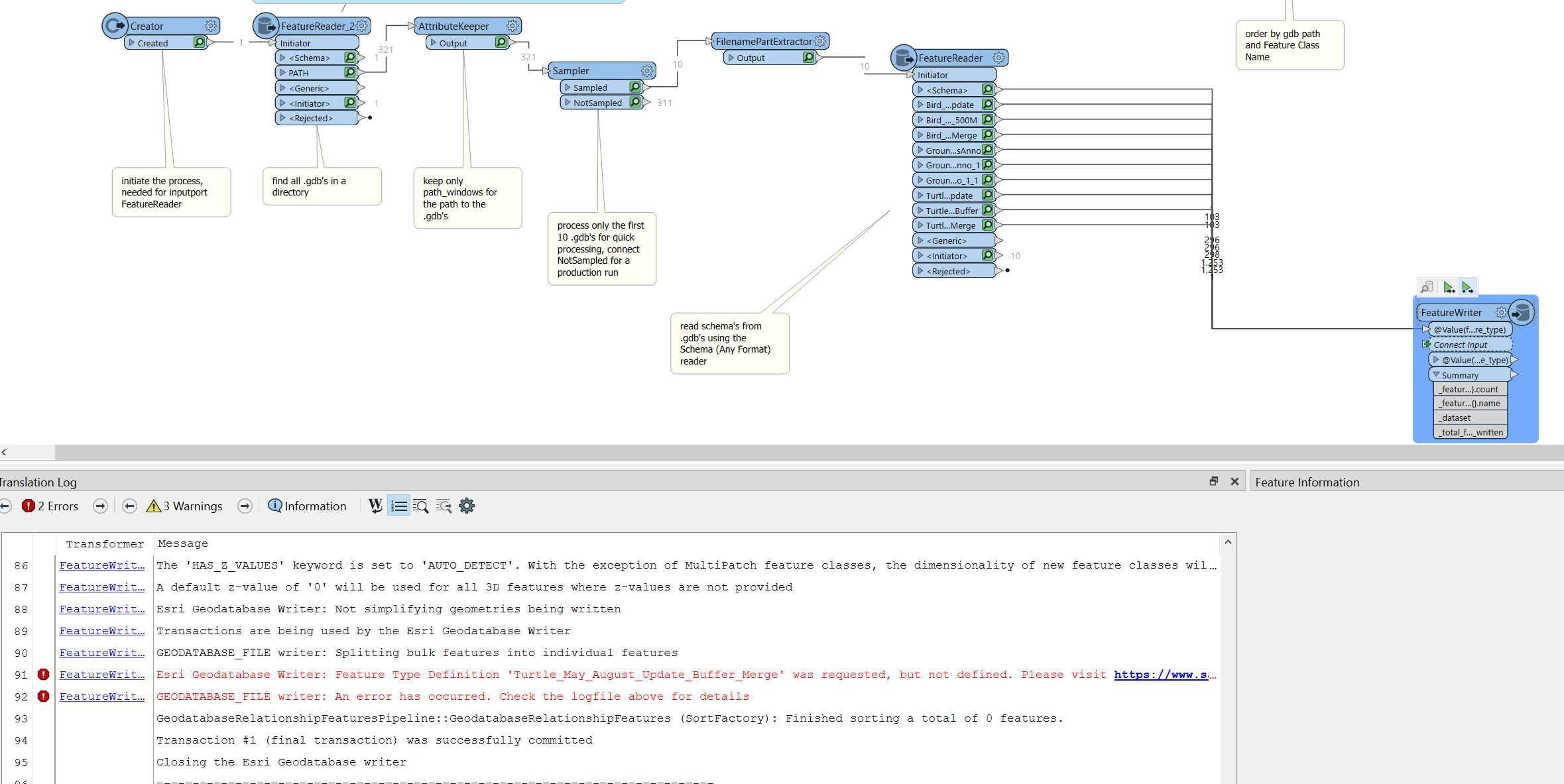The image size is (1564, 784).
Task: Inspect cache on Bird_...pdate port
Action: coord(988,104)
